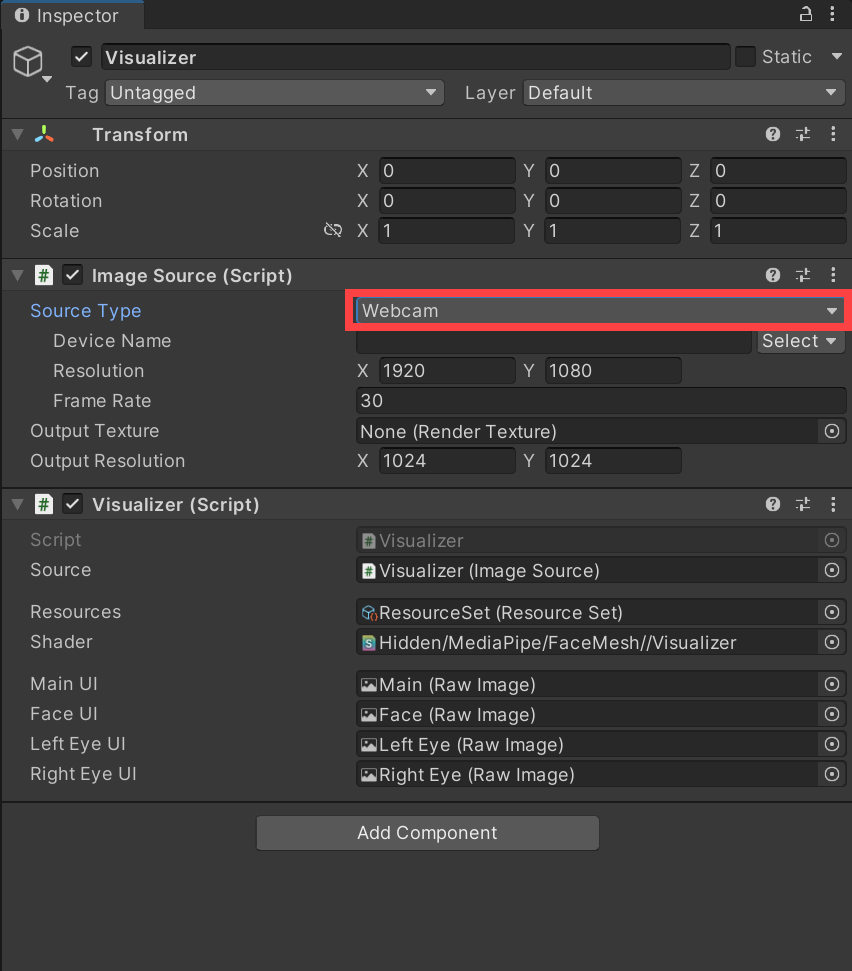Screen dimensions: 852x971
Task: Open Transform component context menu
Action: [833, 134]
